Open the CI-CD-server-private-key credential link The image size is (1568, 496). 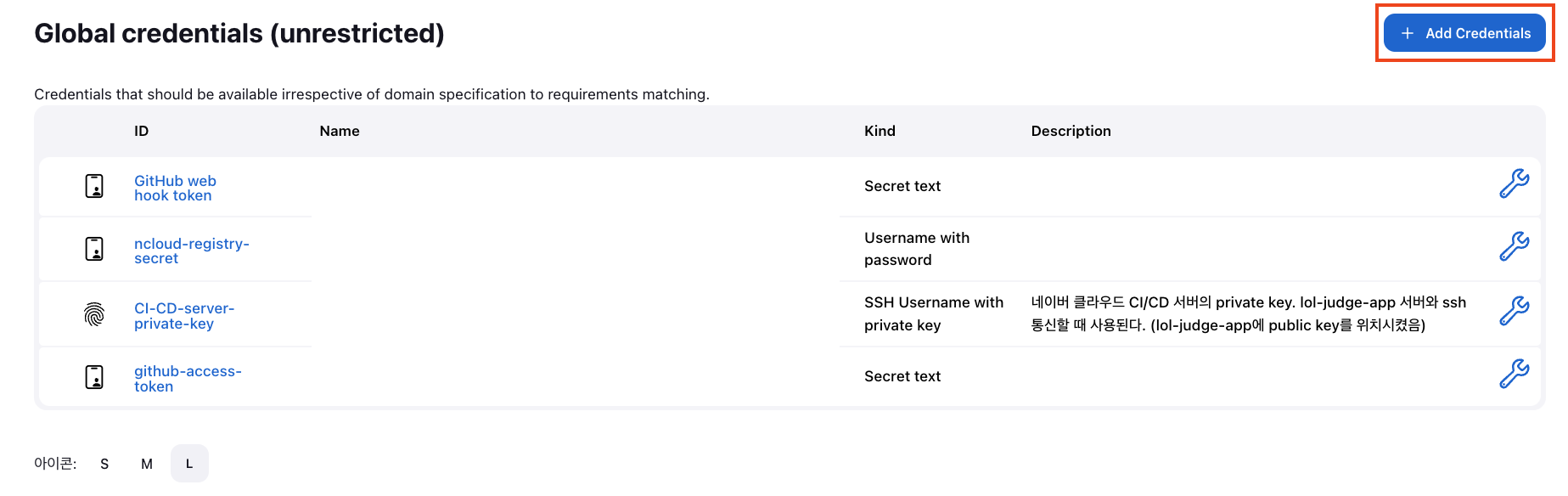(183, 315)
